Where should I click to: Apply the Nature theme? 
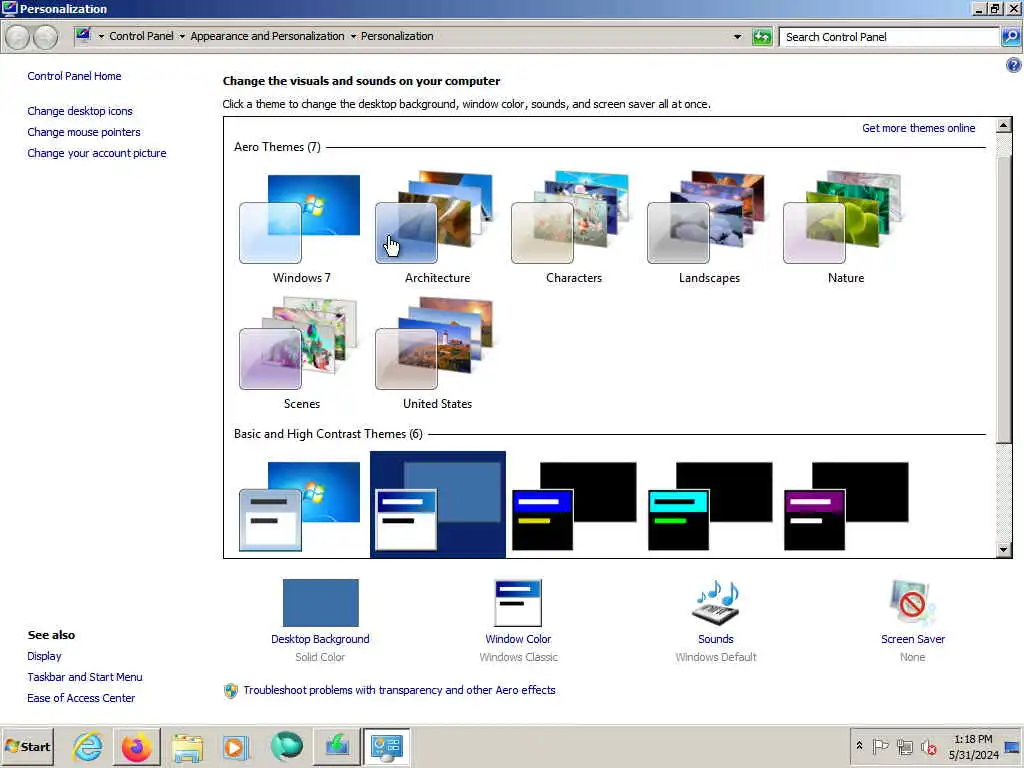click(845, 228)
